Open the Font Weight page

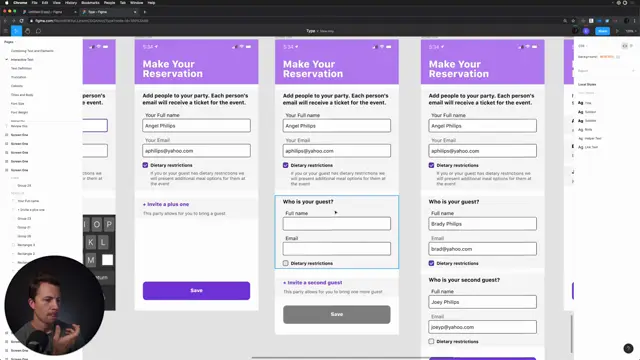click(19, 112)
